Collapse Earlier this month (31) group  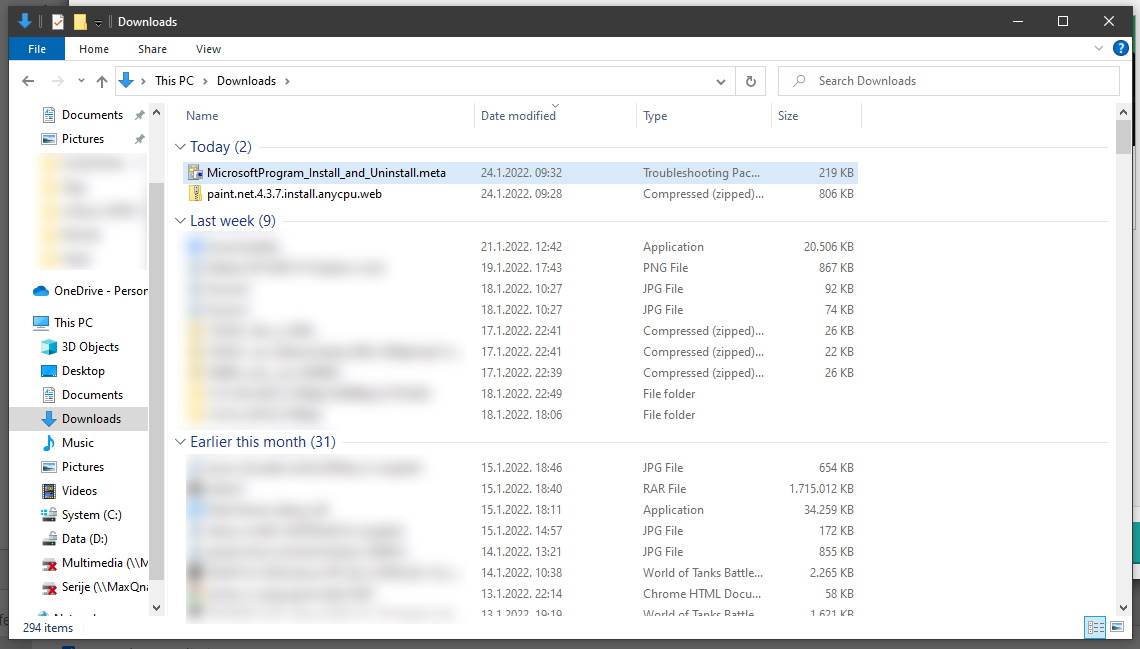[x=180, y=442]
